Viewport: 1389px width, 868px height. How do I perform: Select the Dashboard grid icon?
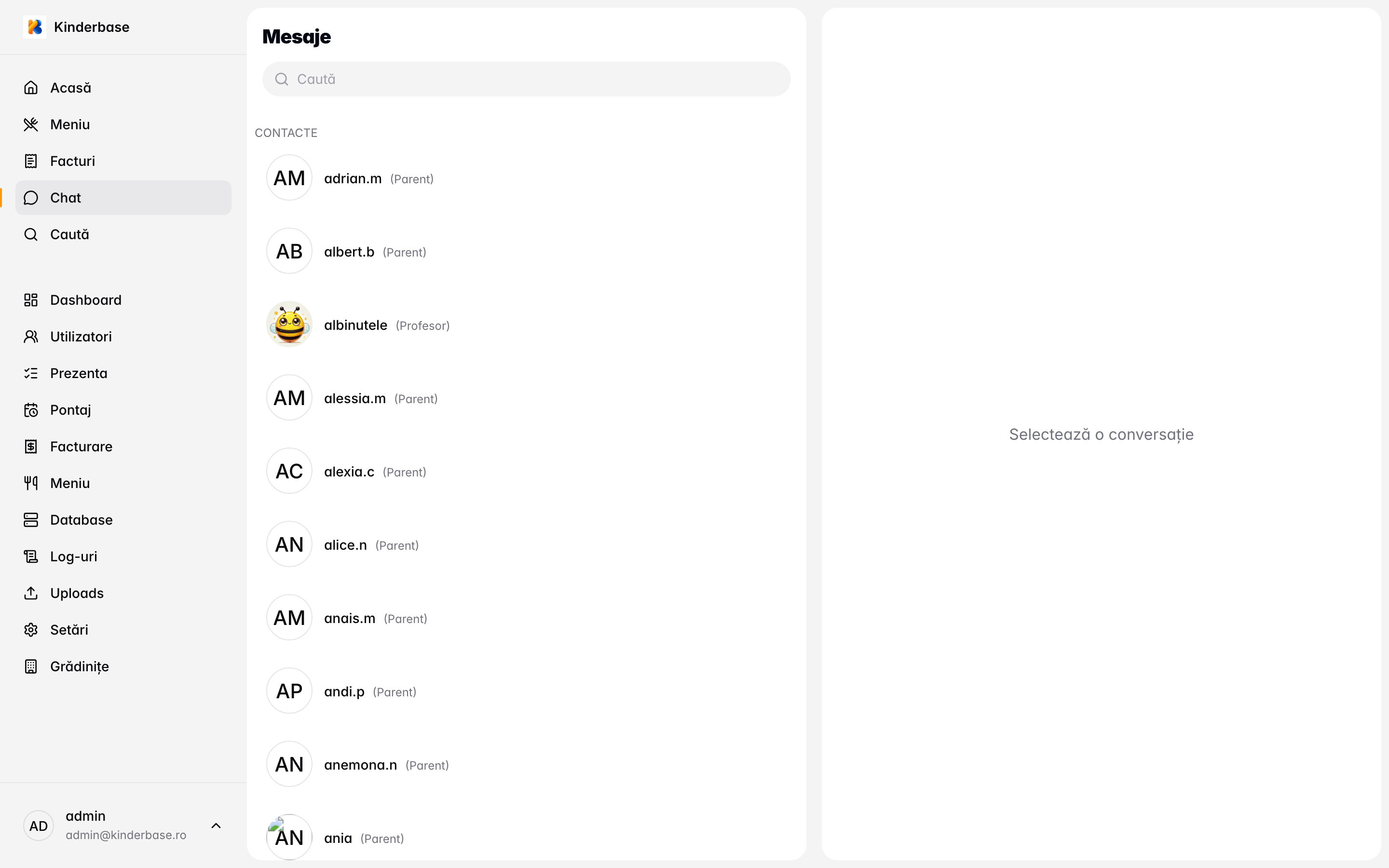click(x=31, y=300)
